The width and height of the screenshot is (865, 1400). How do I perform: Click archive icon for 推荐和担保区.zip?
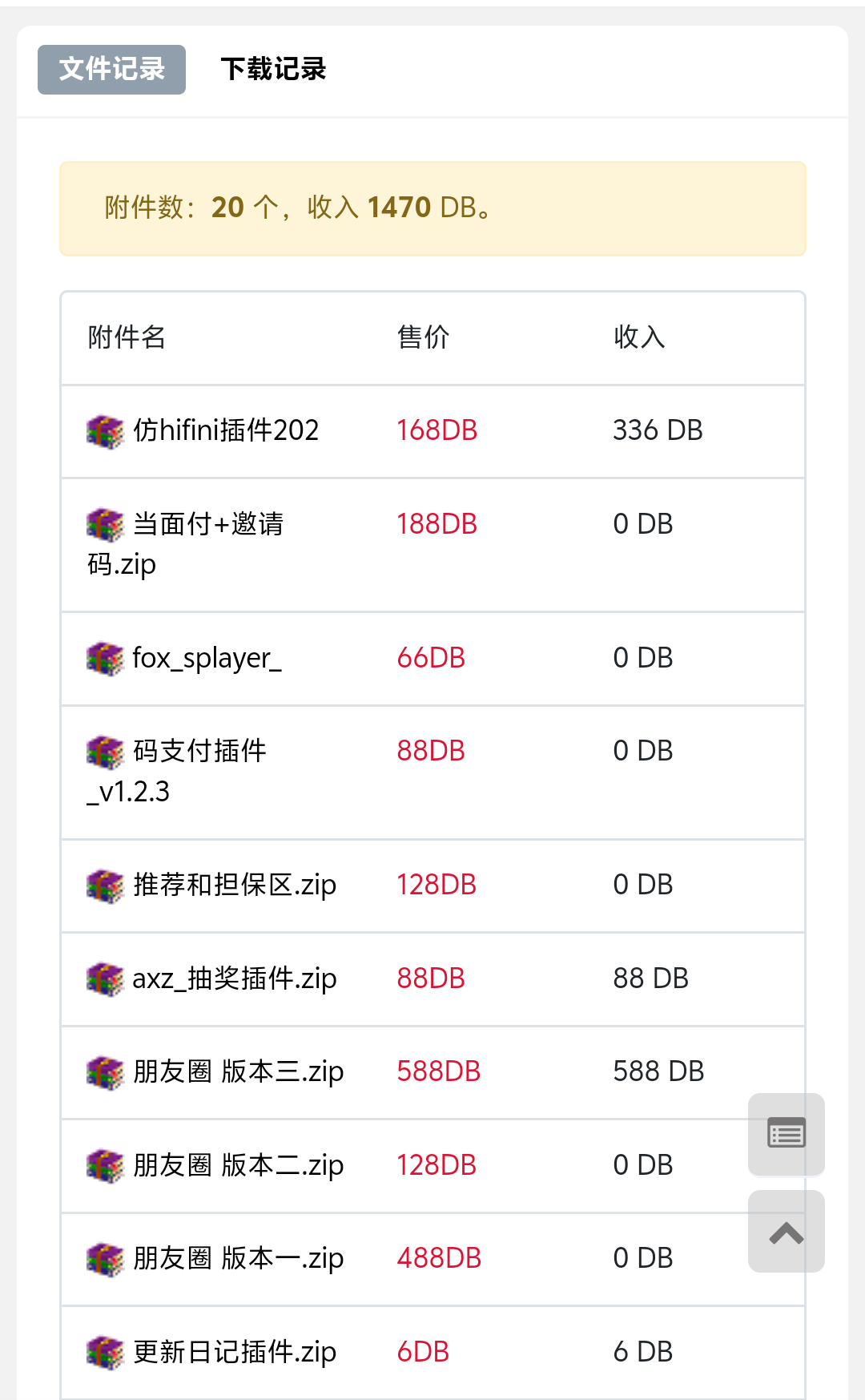(x=105, y=886)
